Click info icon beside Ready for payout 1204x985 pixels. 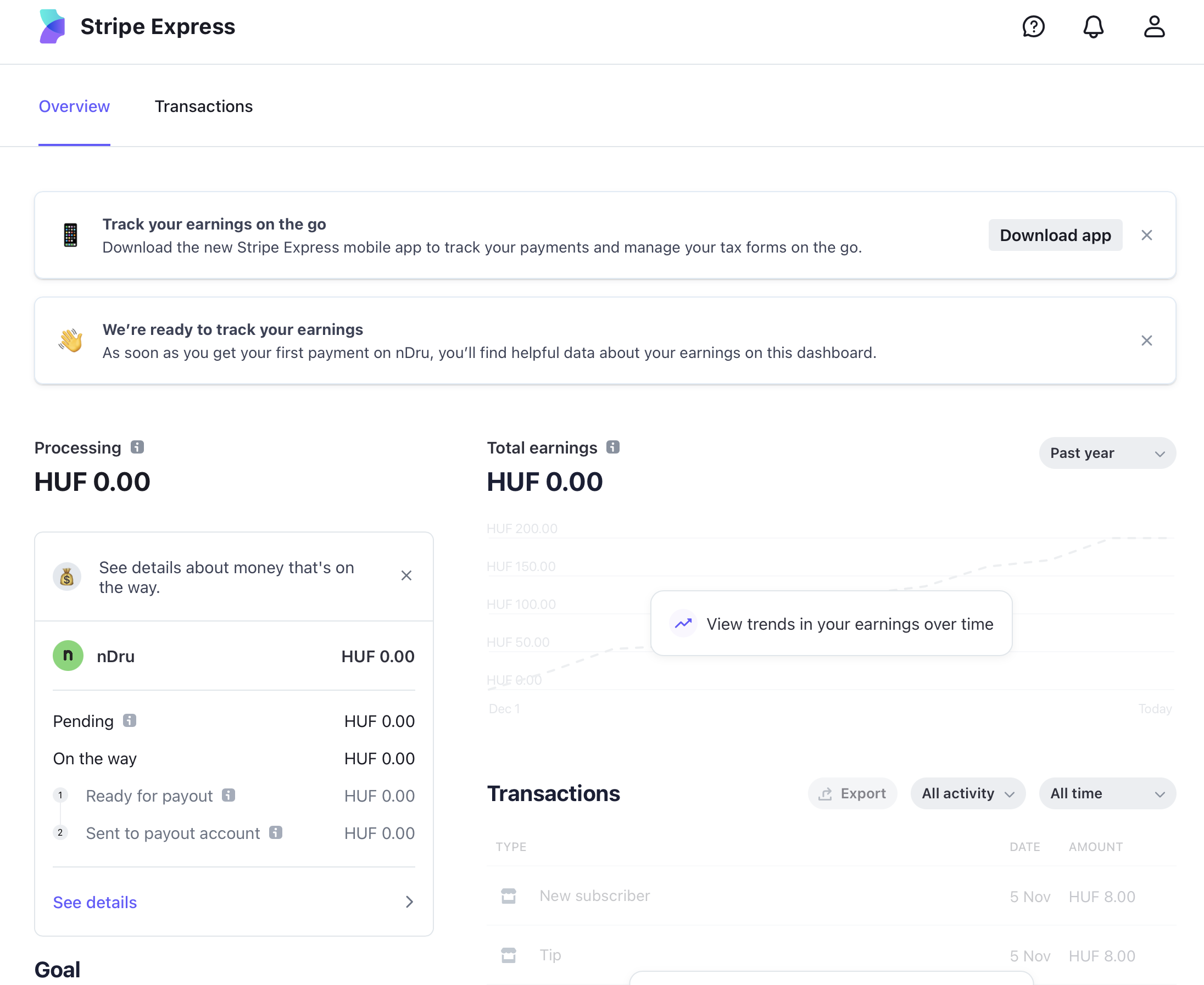228,795
